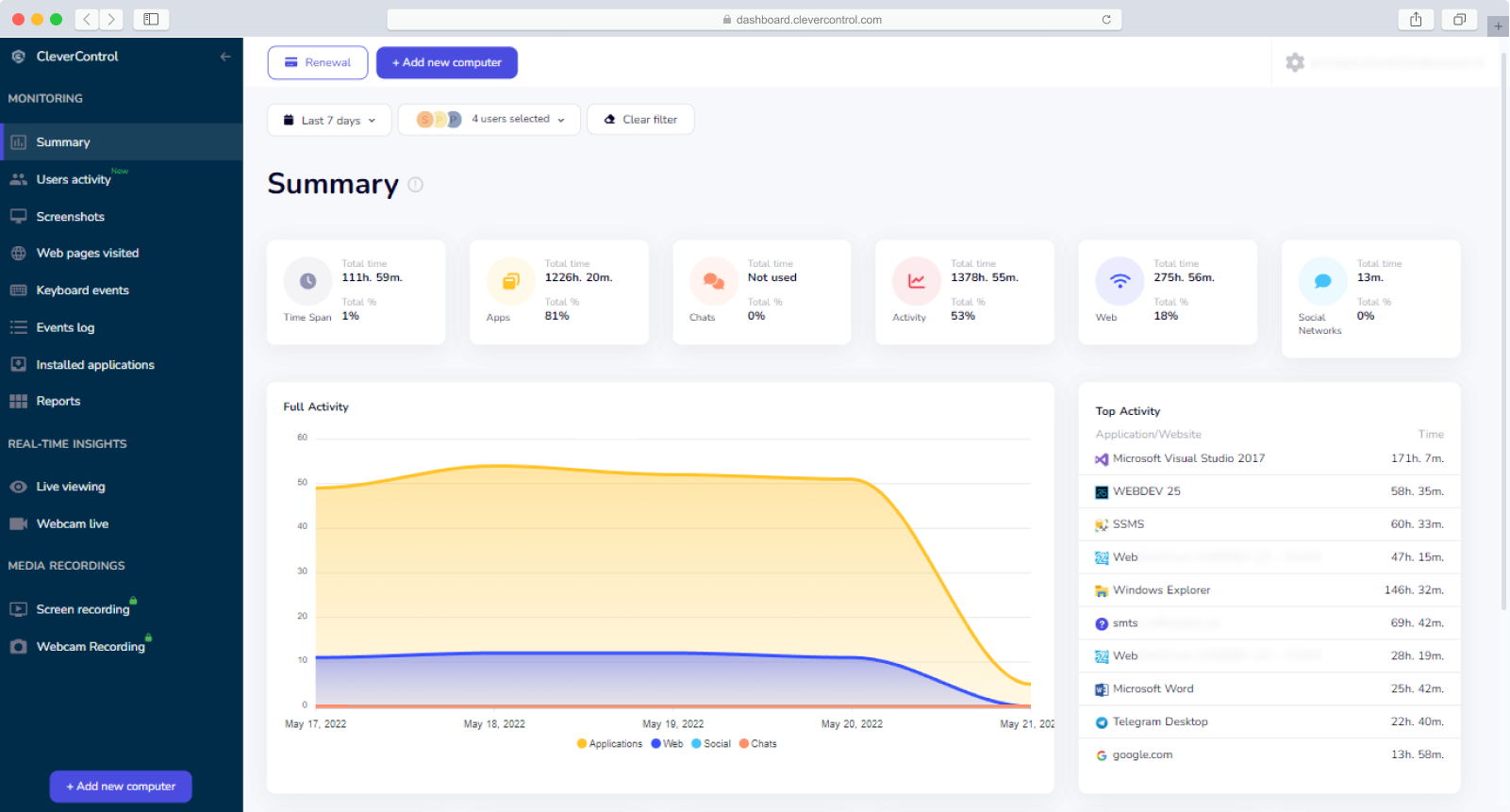The image size is (1510, 812).
Task: Toggle Chats series in chart legend
Action: pyautogui.click(x=758, y=744)
